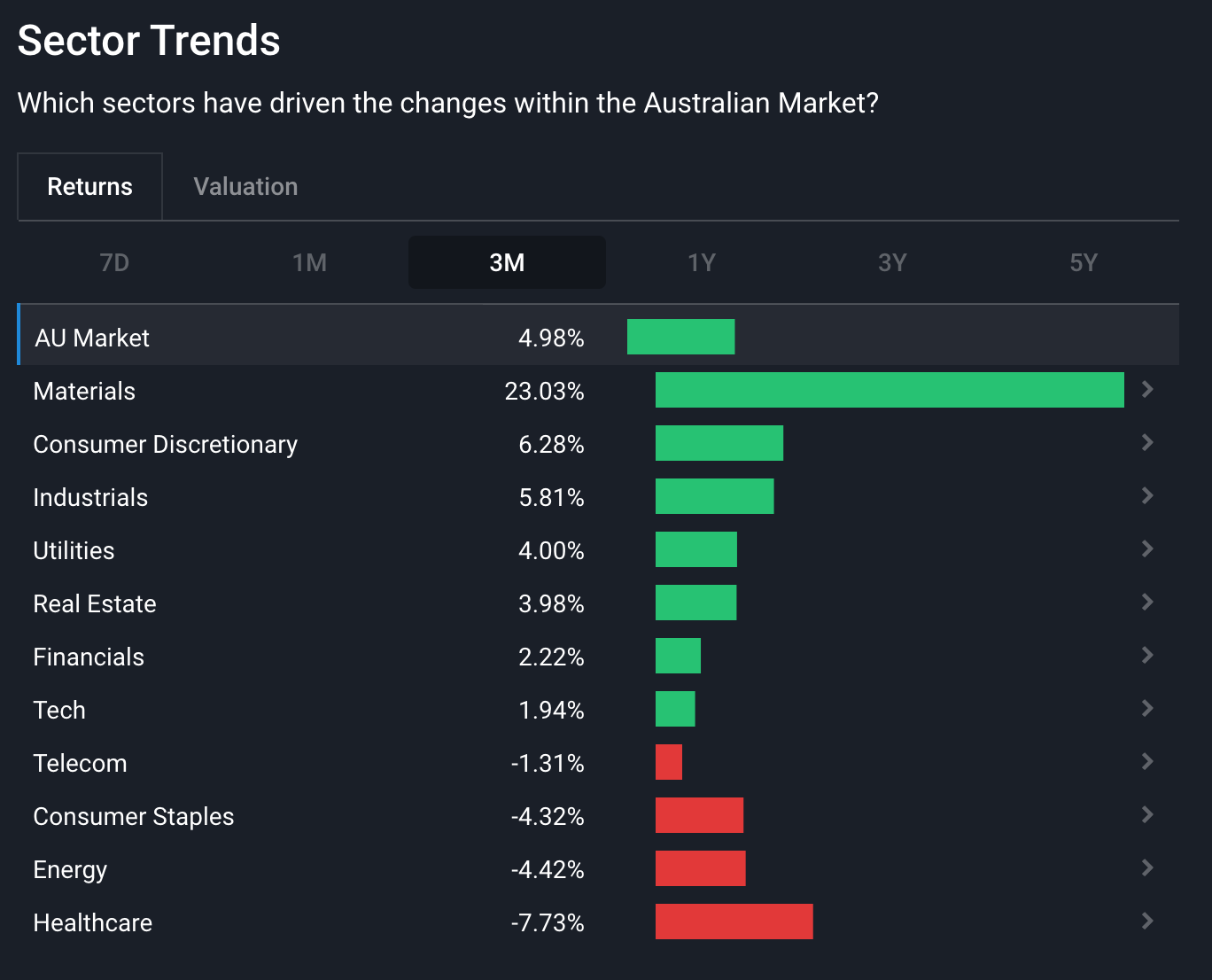Switch to 1M time range
Image resolution: width=1212 pixels, height=980 pixels.
click(x=310, y=263)
